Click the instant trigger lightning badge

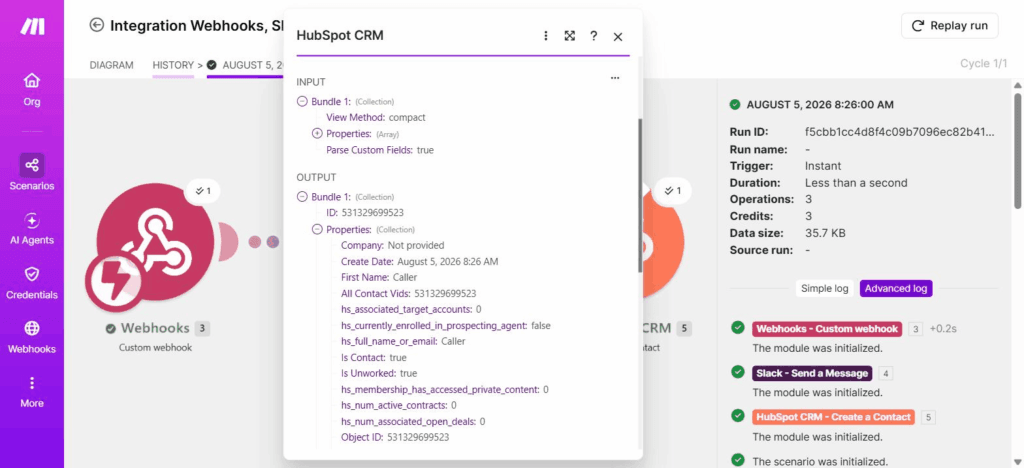[114, 282]
